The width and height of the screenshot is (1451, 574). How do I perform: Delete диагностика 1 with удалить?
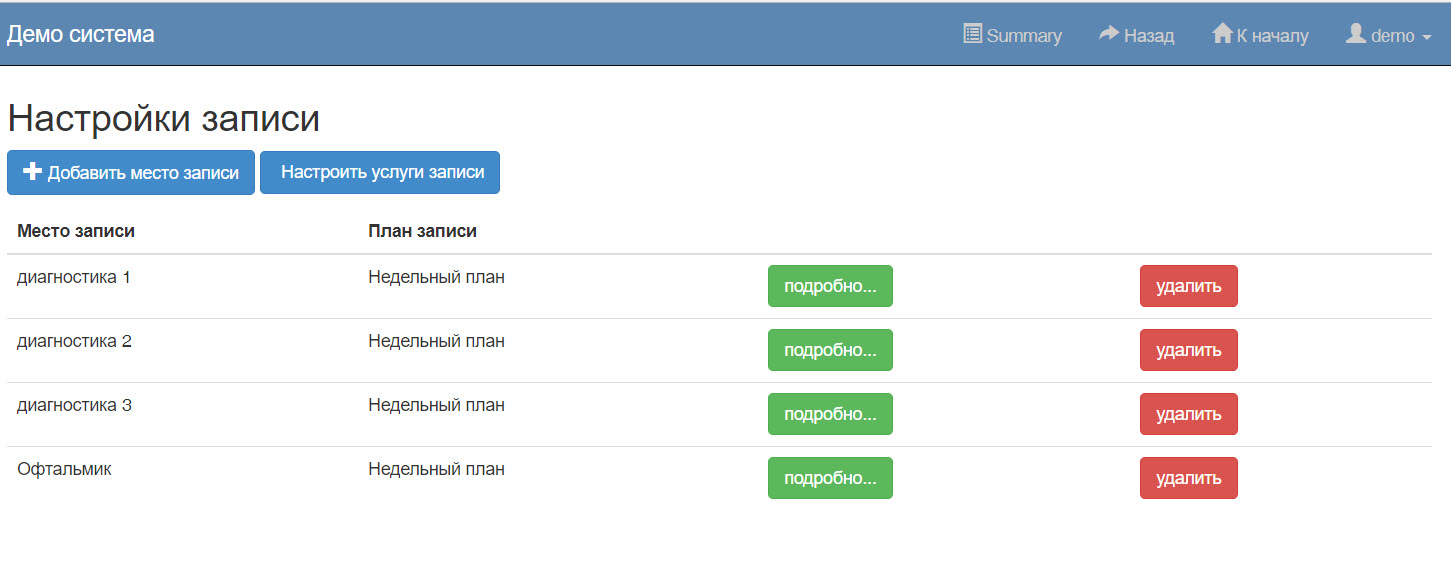pyautogui.click(x=1188, y=286)
